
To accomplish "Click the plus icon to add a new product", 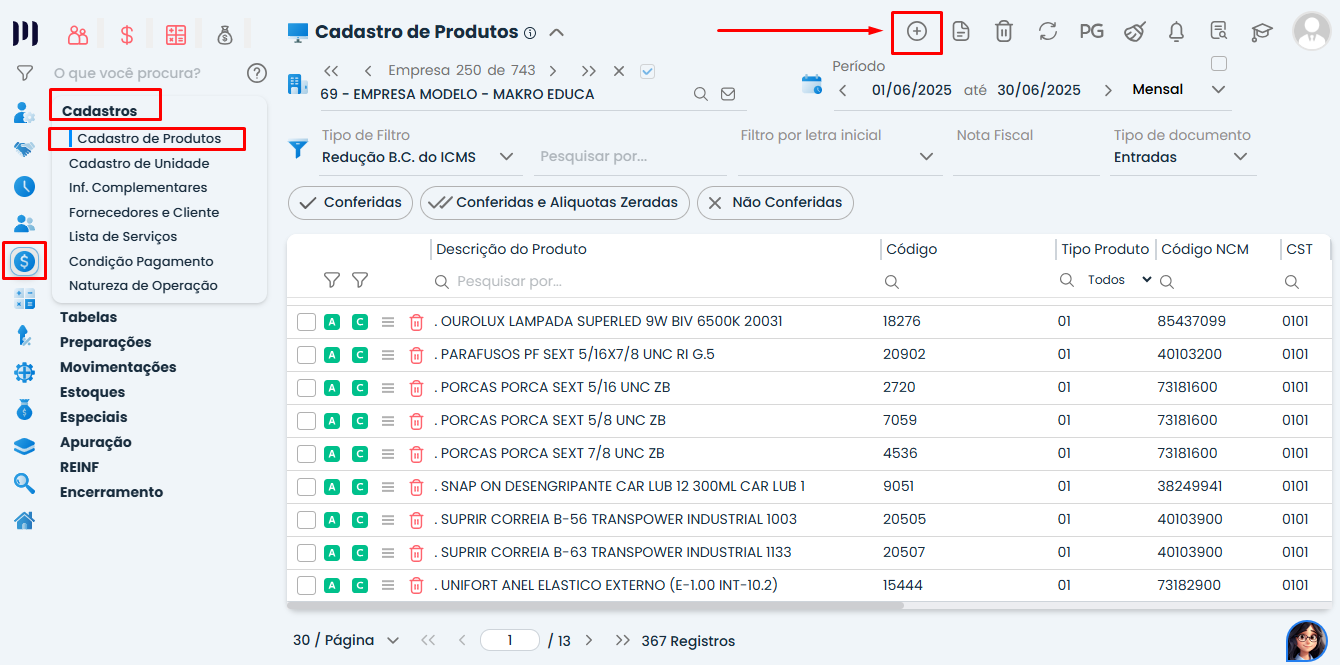I will pos(916,31).
